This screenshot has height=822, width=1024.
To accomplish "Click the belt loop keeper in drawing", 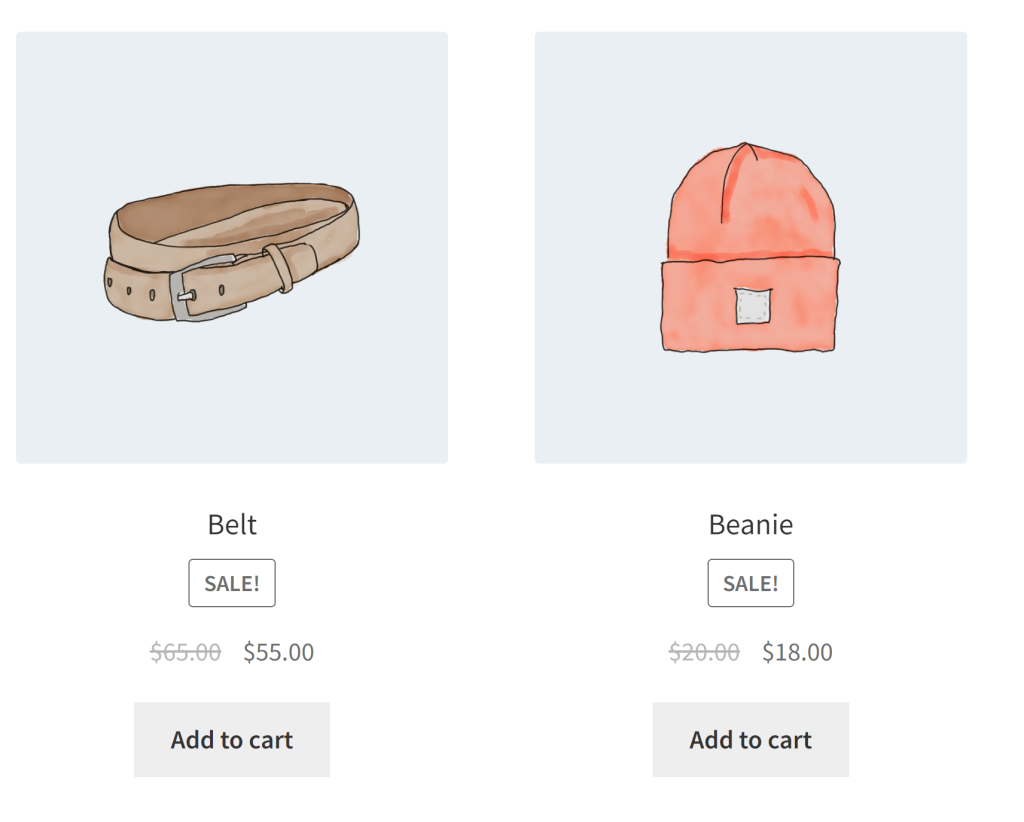I will point(278,268).
